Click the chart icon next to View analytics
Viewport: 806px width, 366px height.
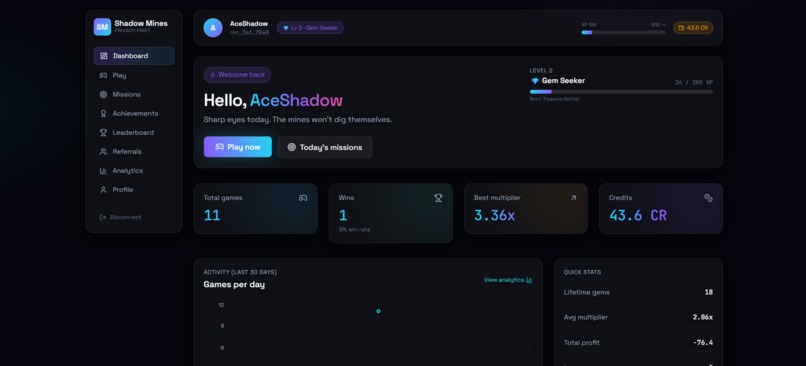tap(529, 280)
